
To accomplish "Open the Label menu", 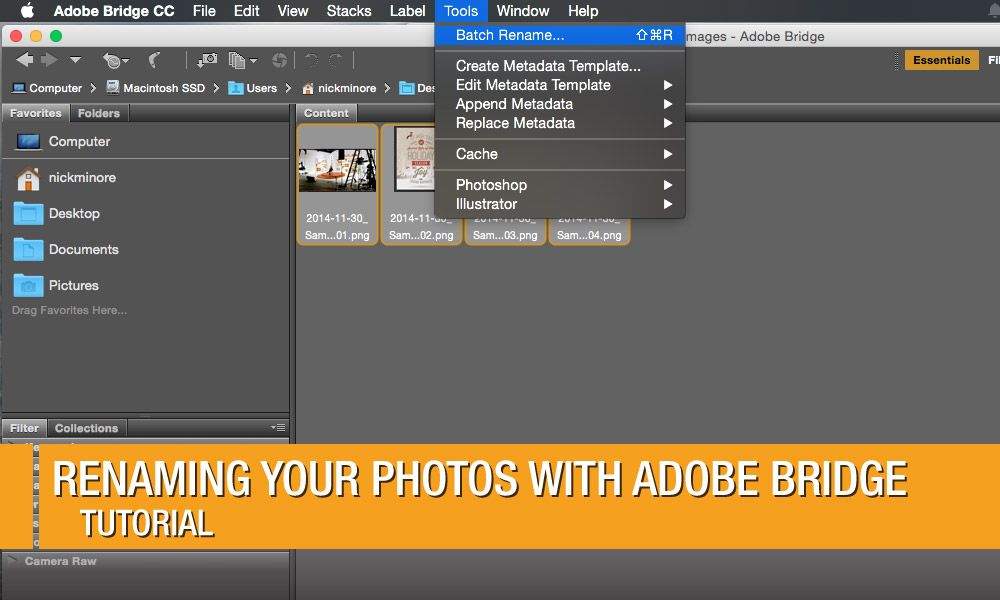I will (408, 11).
